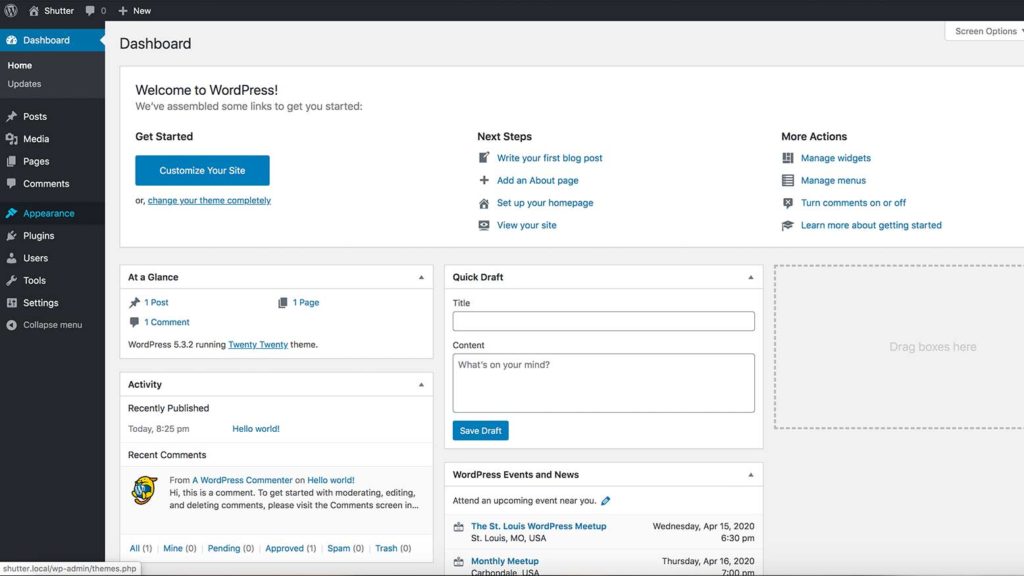The height and width of the screenshot is (576, 1024).
Task: Click the menu list icon beside Manage menus
Action: click(x=788, y=180)
